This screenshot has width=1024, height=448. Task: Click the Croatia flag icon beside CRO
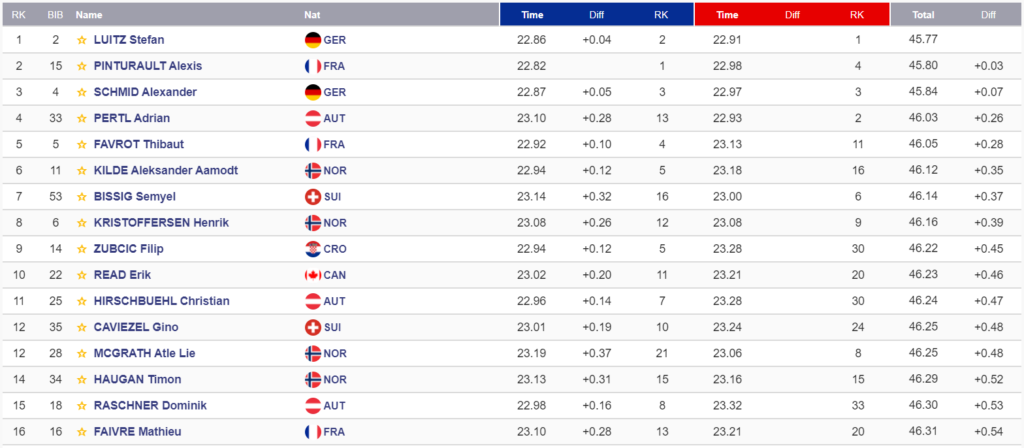point(313,249)
